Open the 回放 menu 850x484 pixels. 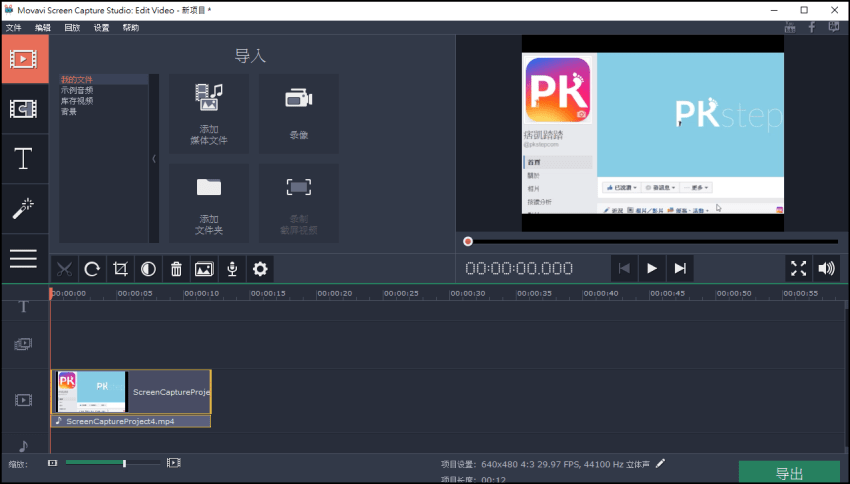[x=72, y=28]
